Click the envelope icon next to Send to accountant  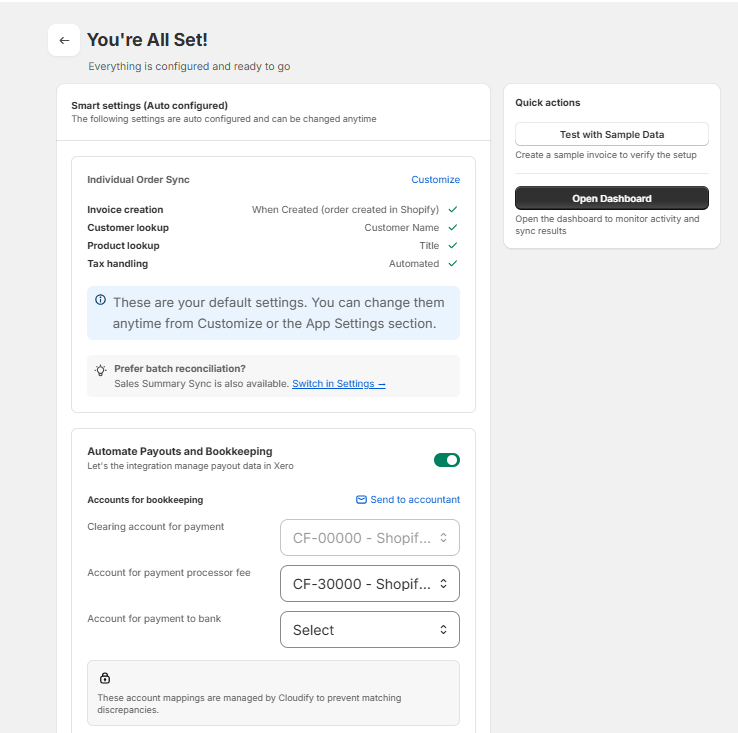pyautogui.click(x=361, y=499)
